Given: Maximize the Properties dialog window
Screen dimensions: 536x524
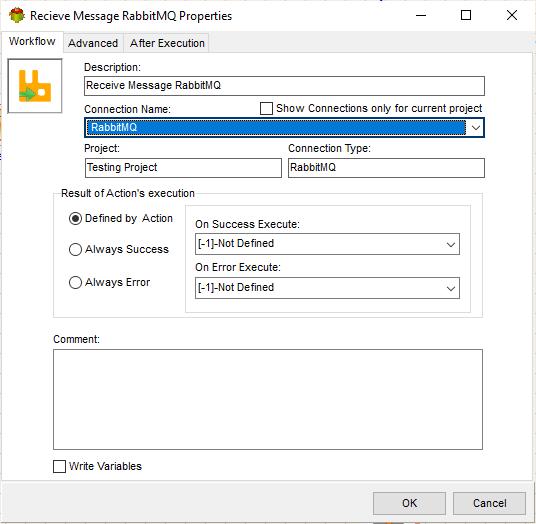Looking at the screenshot, I should coord(466,15).
